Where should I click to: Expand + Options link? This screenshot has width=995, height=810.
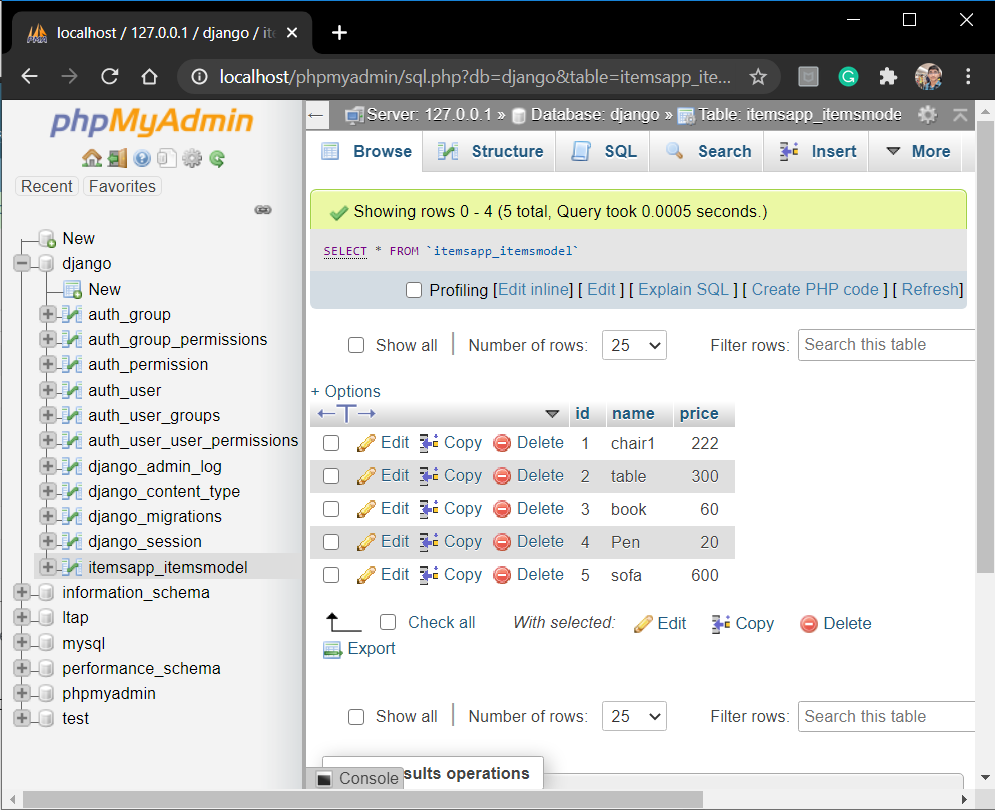tap(346, 391)
